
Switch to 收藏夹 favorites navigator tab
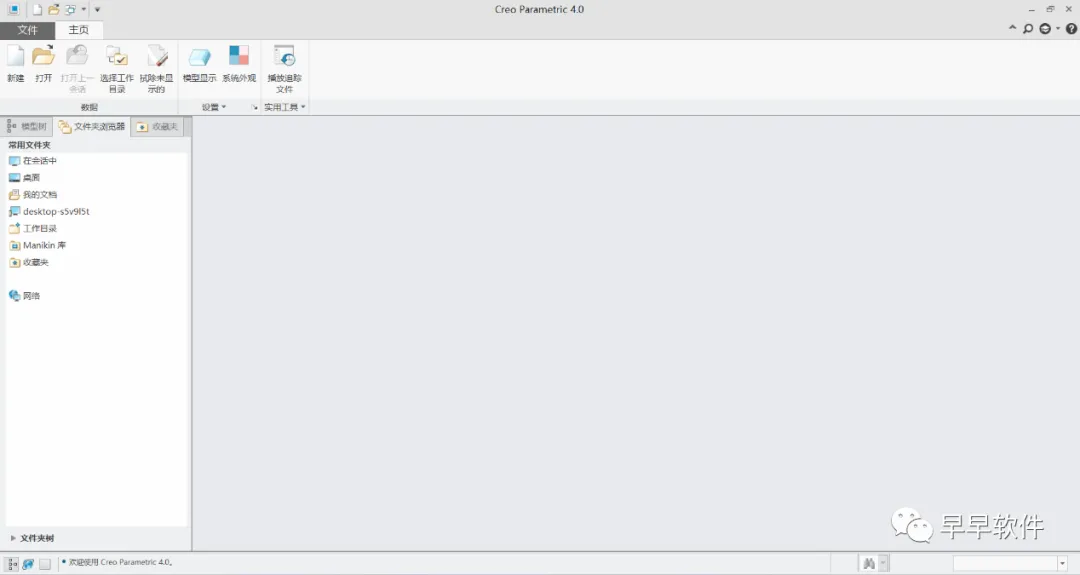[x=158, y=127]
